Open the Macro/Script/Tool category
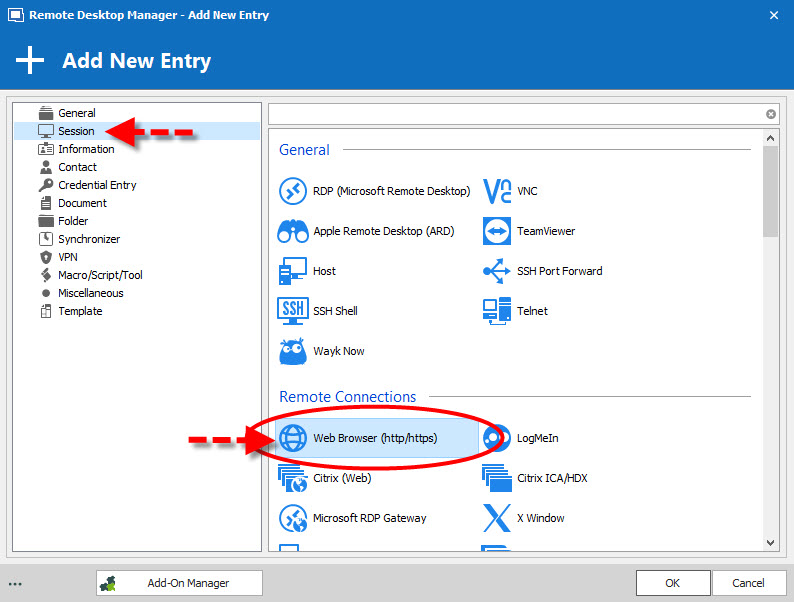794x602 pixels. click(x=100, y=275)
